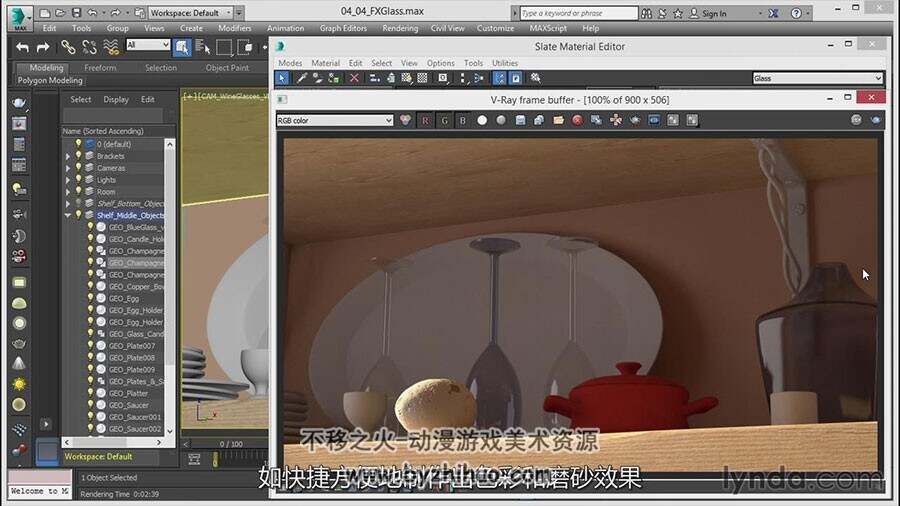900x506 pixels.
Task: Toggle the red channel R button
Action: pos(425,120)
